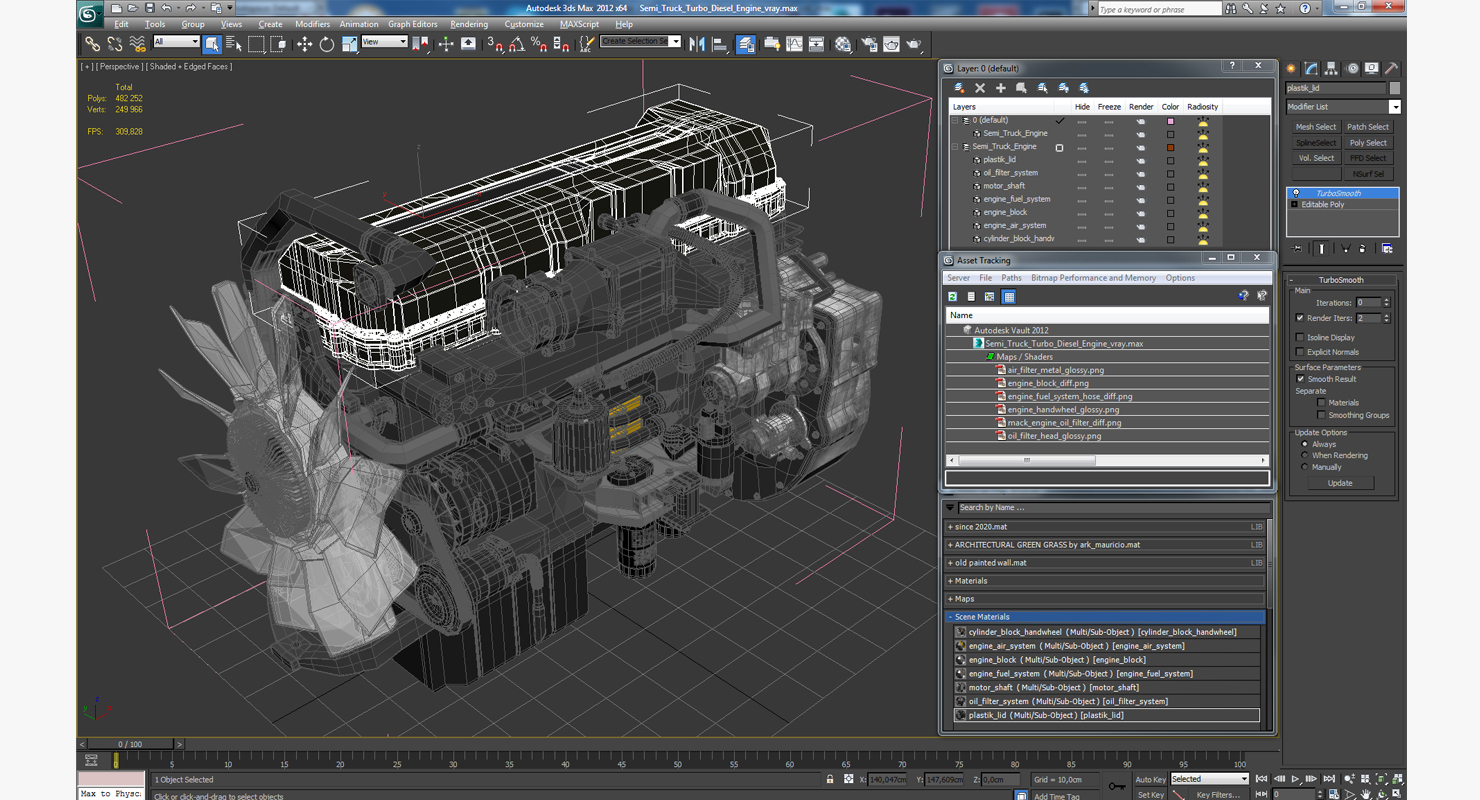Open Paths menu in Asset Tracking
This screenshot has height=800, width=1480.
coord(1012,278)
